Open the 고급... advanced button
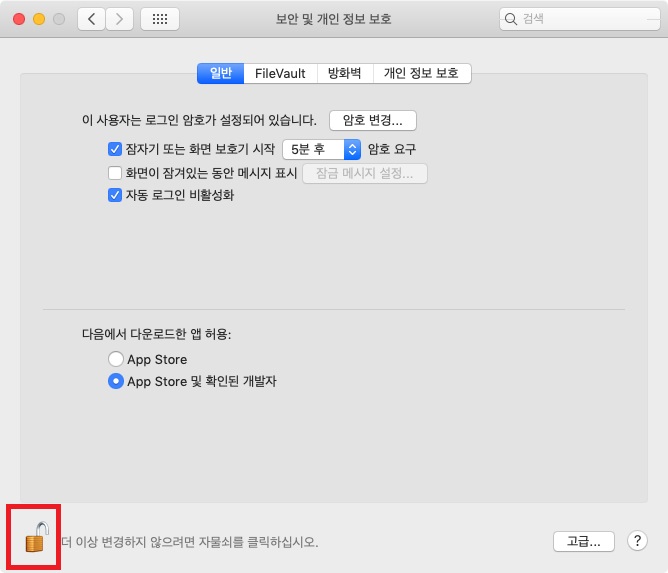This screenshot has height=573, width=668. coord(584,541)
